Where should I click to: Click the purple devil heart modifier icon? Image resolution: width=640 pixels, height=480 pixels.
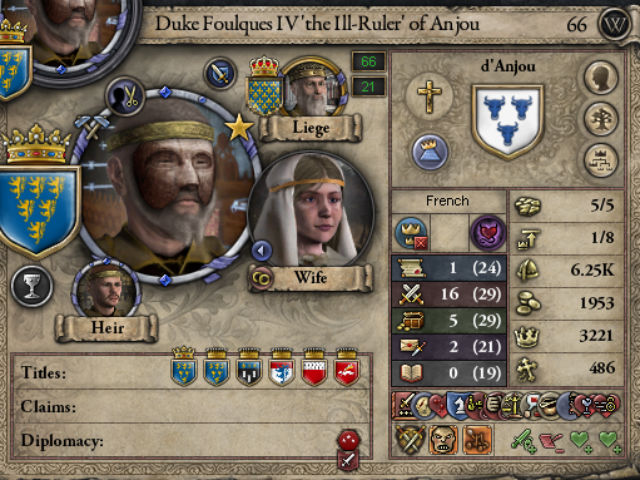[x=488, y=233]
